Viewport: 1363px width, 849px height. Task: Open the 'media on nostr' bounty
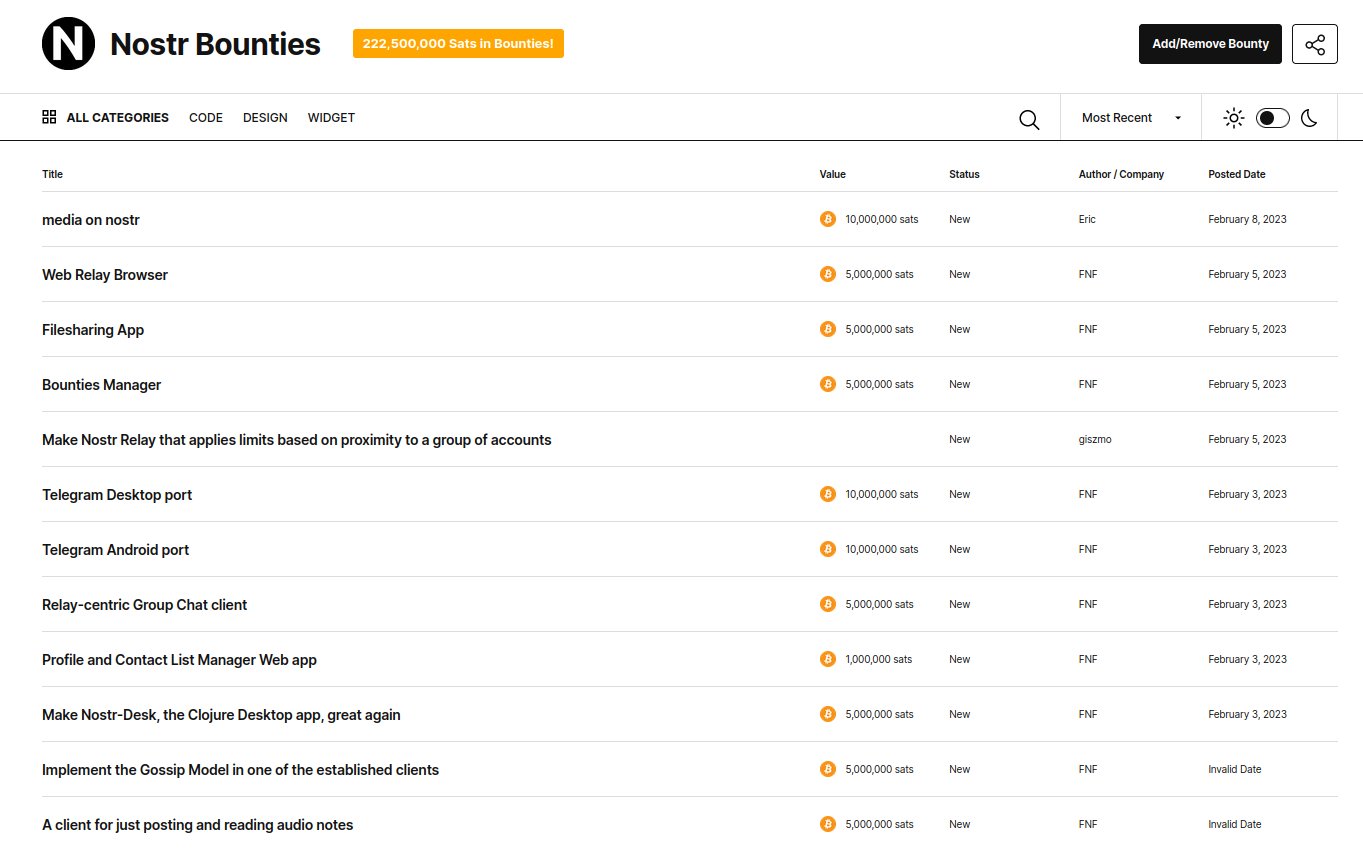click(91, 219)
